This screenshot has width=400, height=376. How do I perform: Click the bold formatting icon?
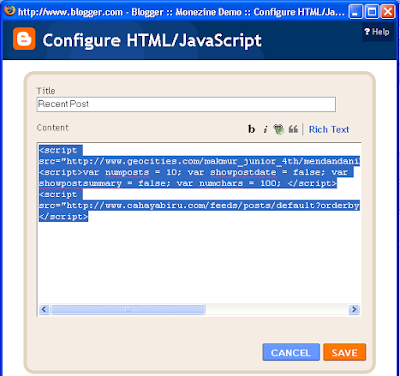click(251, 129)
